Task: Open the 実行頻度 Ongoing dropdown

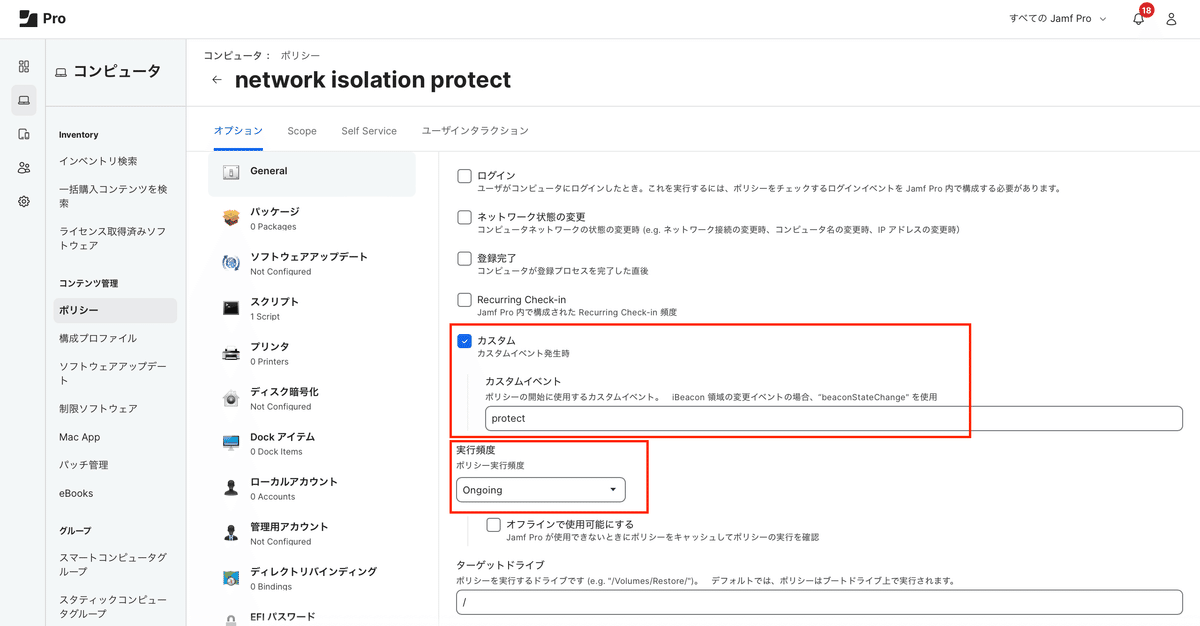Action: click(541, 490)
